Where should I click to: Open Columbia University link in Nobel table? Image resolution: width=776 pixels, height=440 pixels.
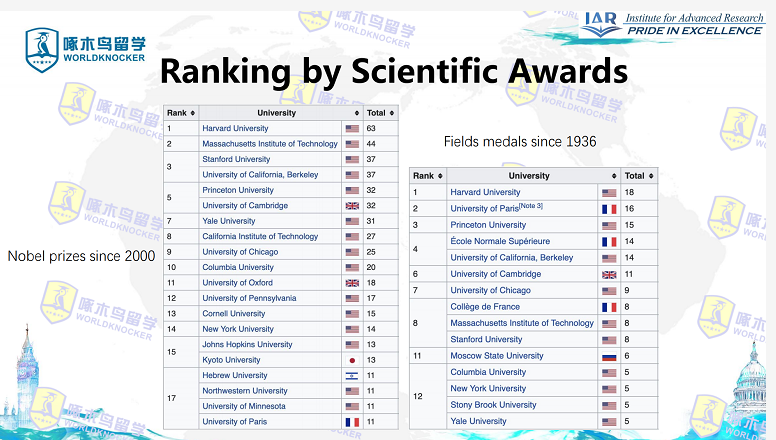click(x=238, y=267)
